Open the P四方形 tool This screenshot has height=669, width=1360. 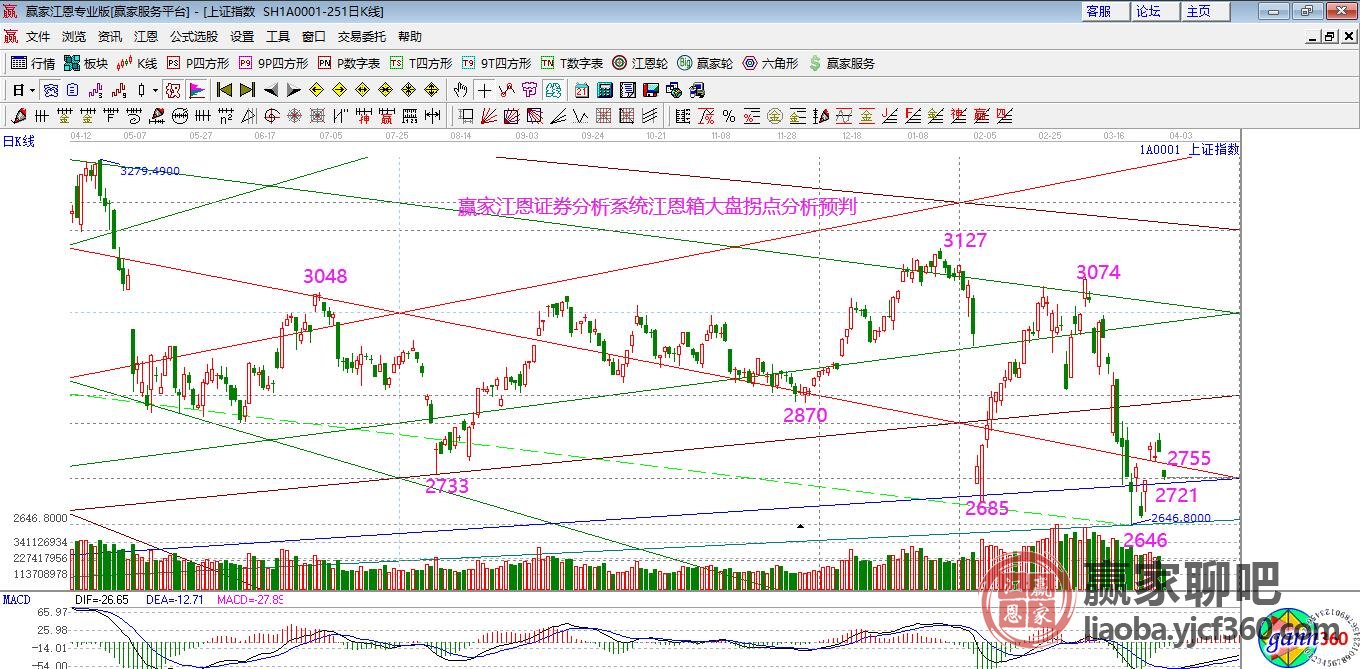[198, 63]
